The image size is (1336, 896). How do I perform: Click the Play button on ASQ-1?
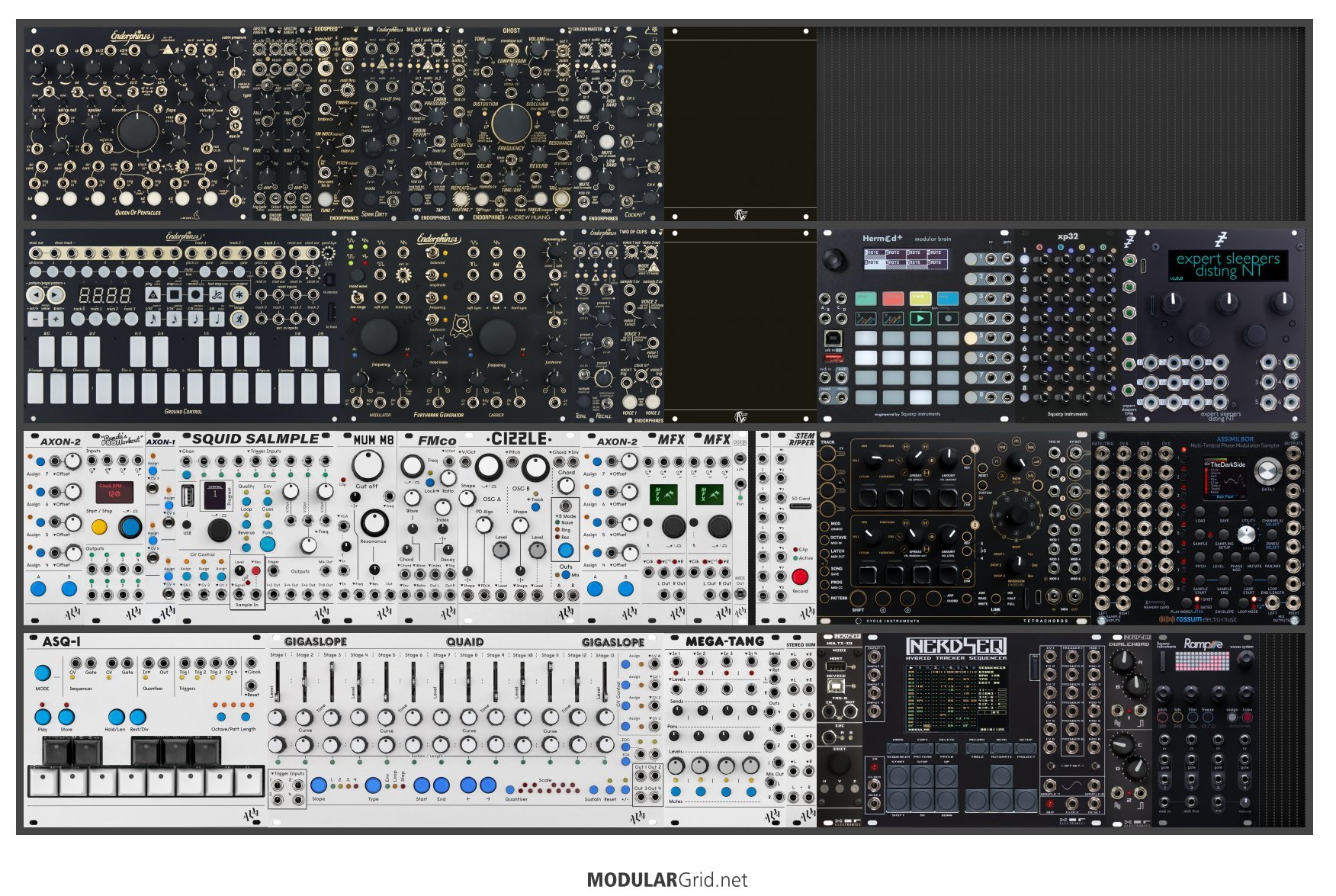click(x=43, y=717)
